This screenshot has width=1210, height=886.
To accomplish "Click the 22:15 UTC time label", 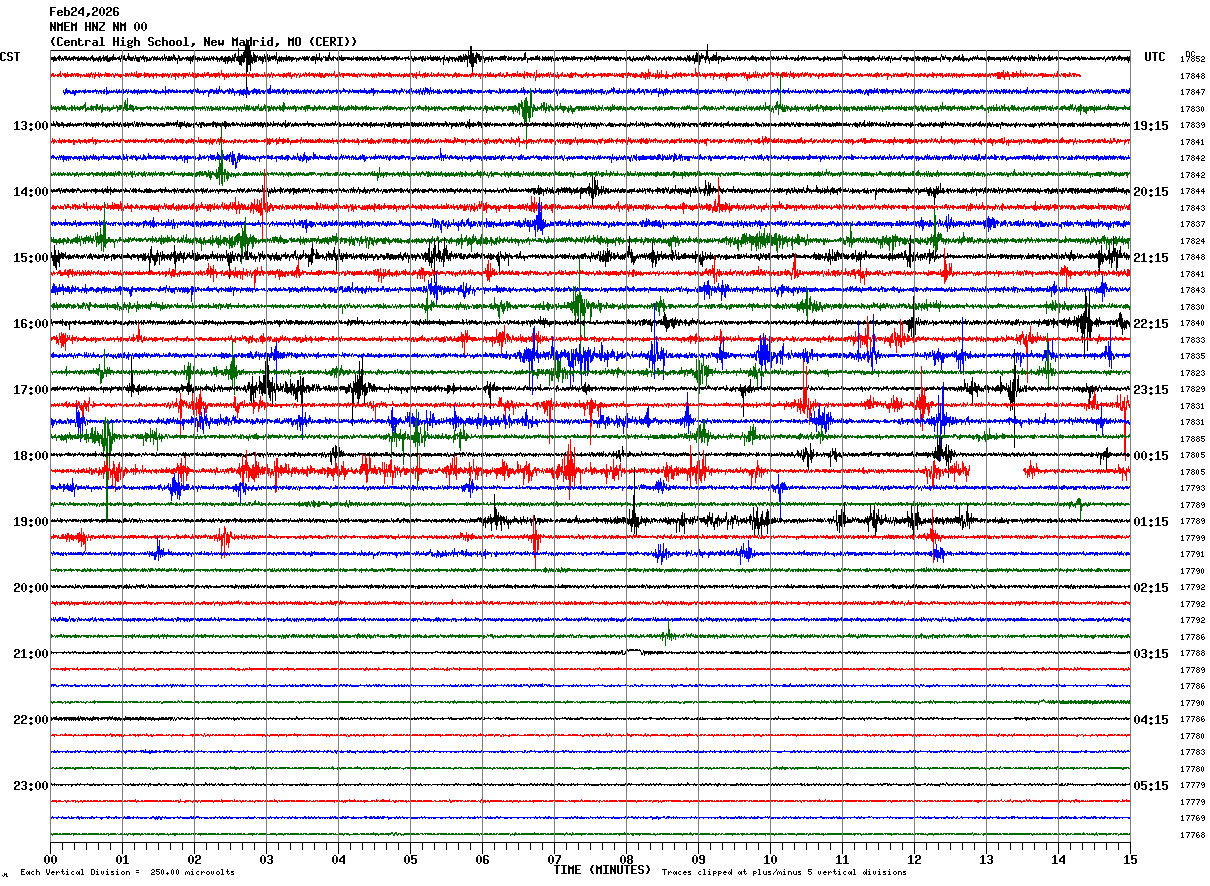I will click(x=1151, y=324).
